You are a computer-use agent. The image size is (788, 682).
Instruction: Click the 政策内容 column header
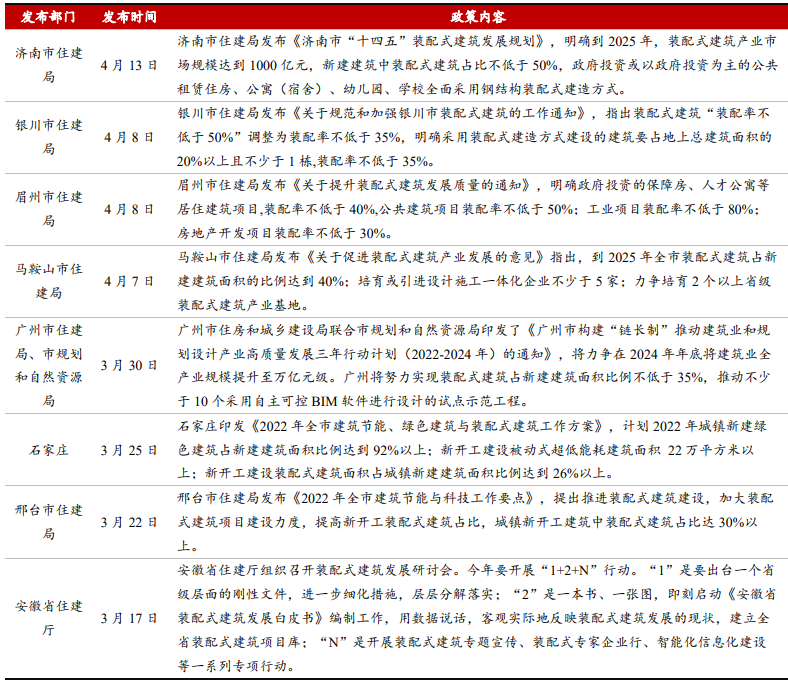477,17
